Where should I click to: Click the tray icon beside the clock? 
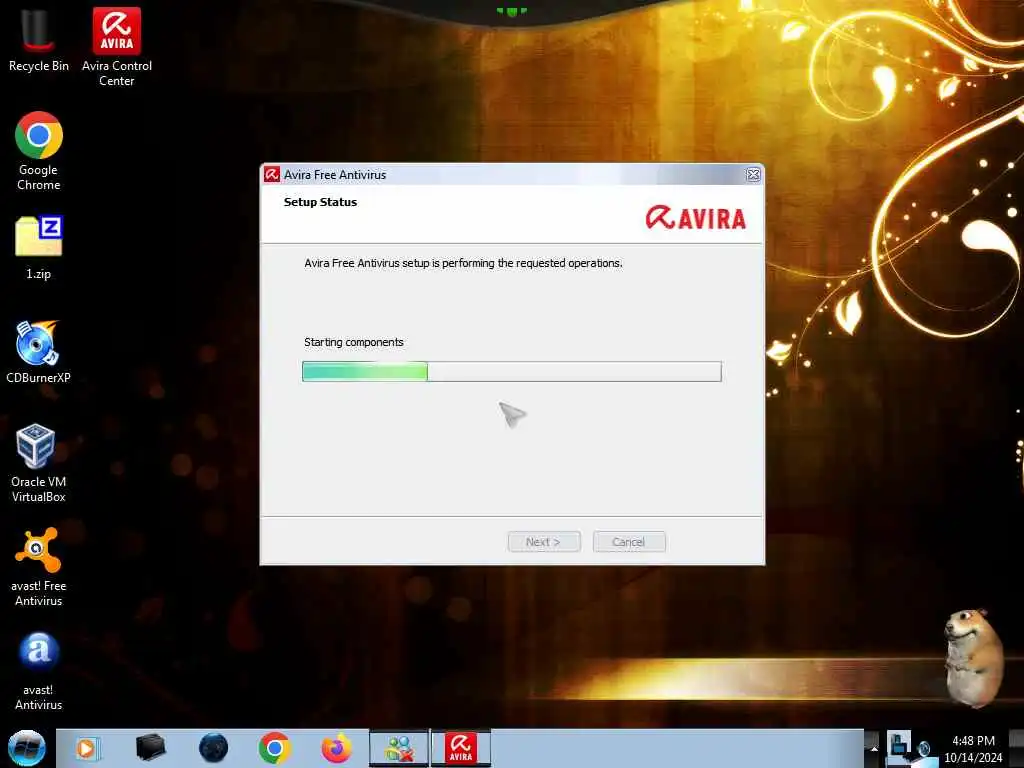923,748
